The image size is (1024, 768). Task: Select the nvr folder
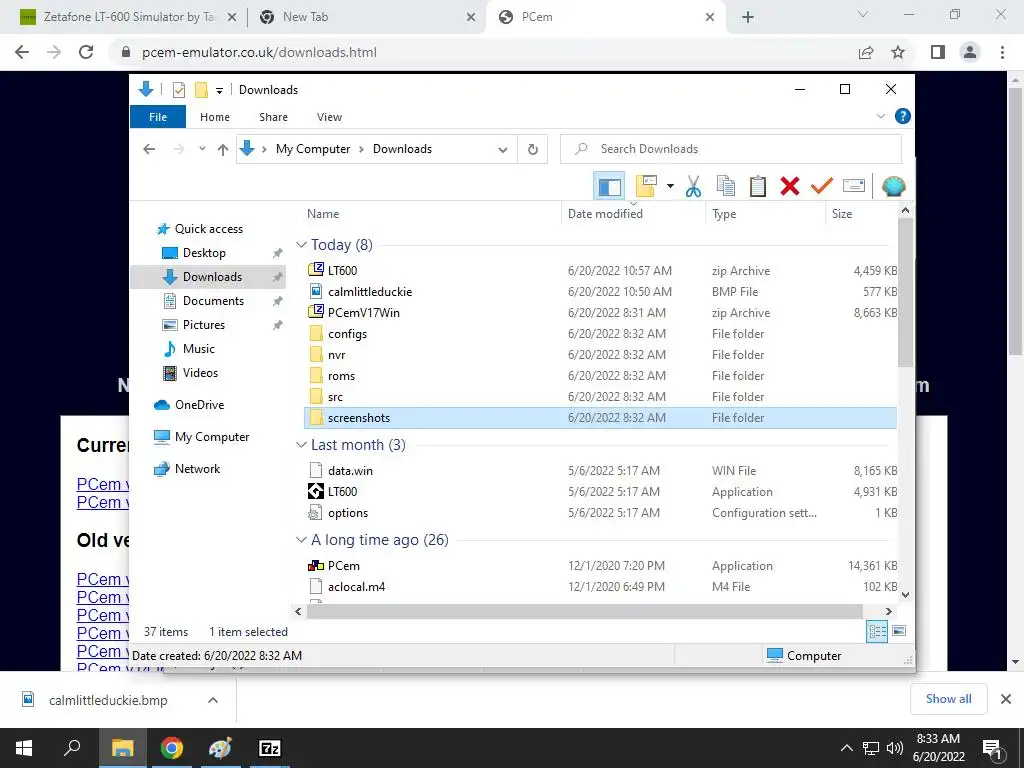tap(601, 355)
